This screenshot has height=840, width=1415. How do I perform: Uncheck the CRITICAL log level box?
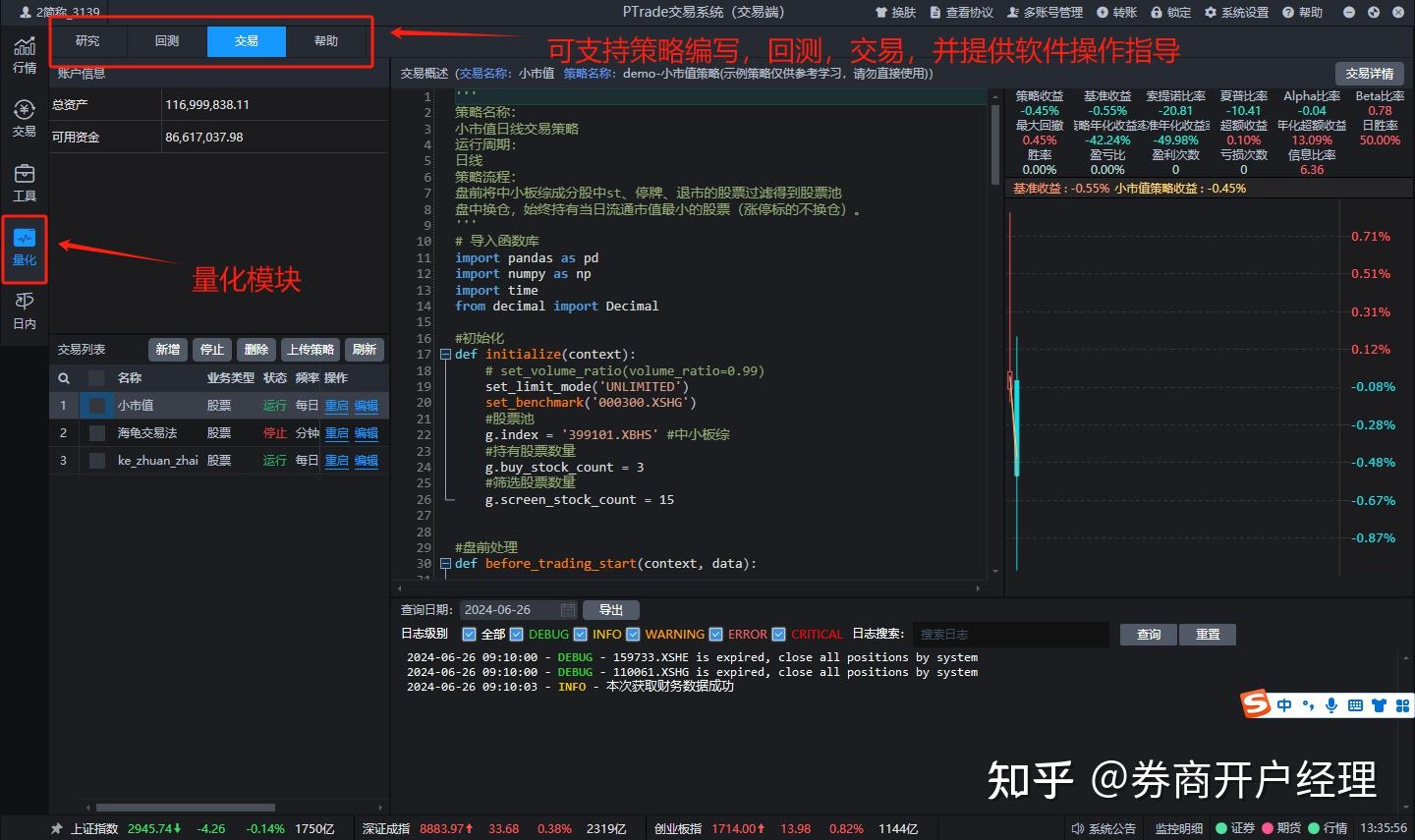click(778, 634)
